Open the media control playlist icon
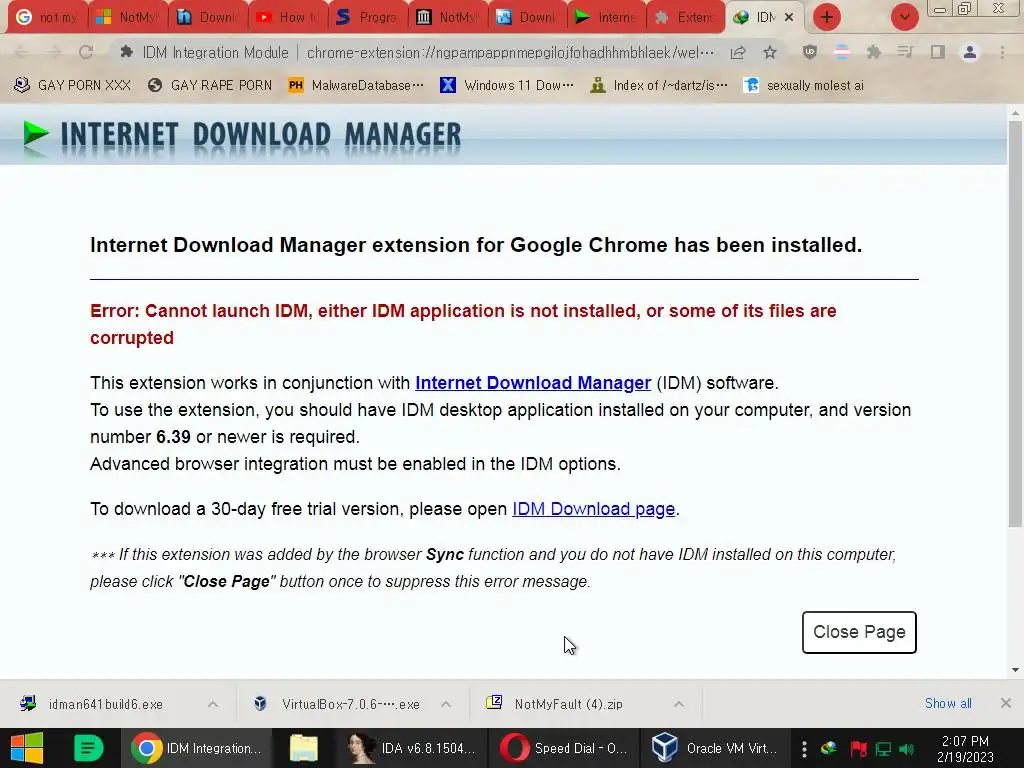The width and height of the screenshot is (1024, 768). [x=905, y=52]
